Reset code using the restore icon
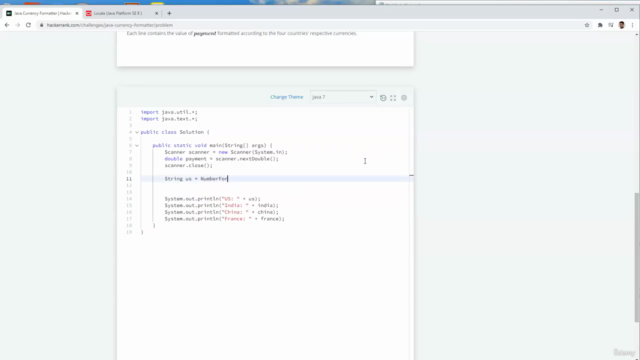 383,98
